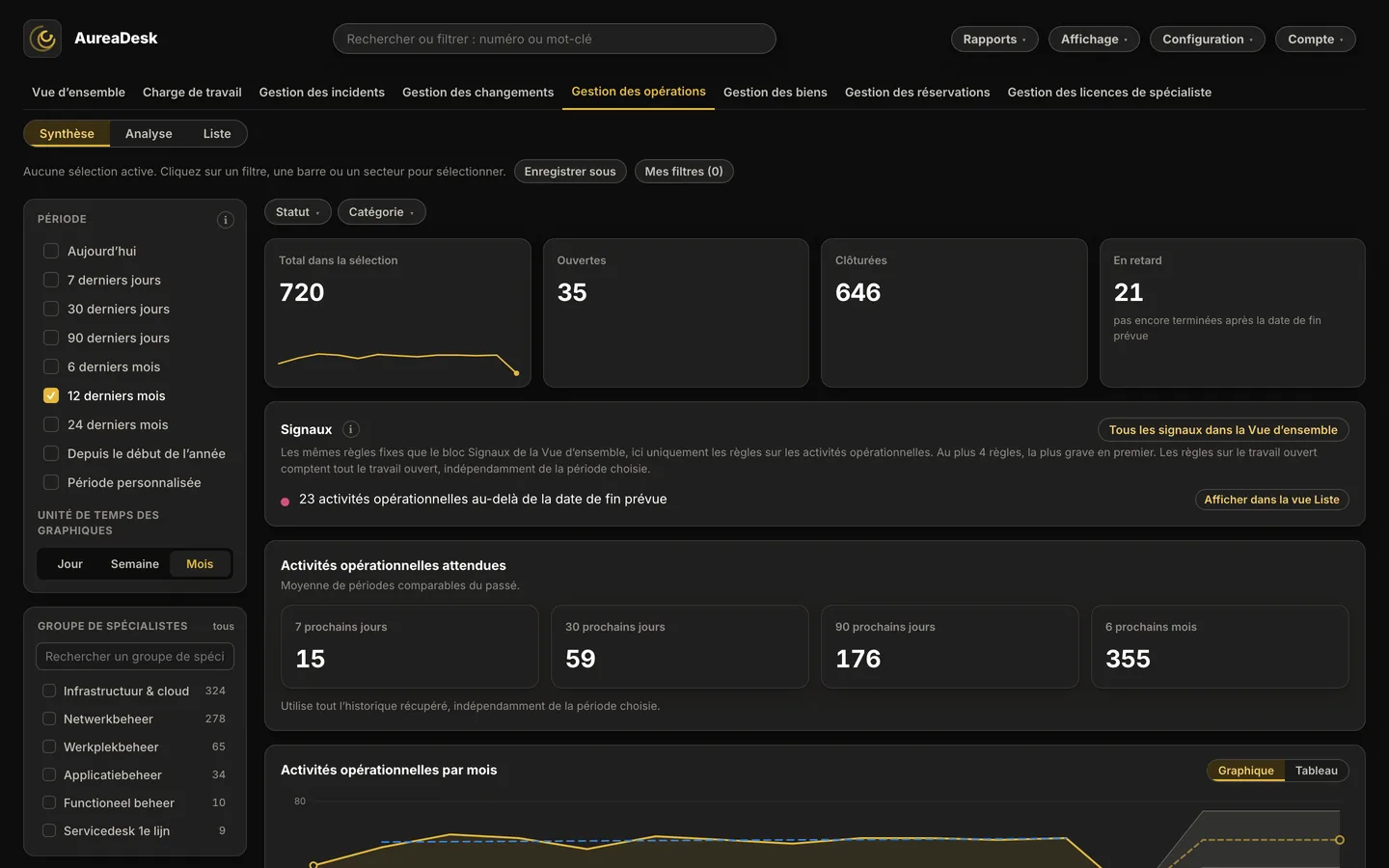The image size is (1389, 868).
Task: Expand the Configuration menu
Action: (1208, 40)
